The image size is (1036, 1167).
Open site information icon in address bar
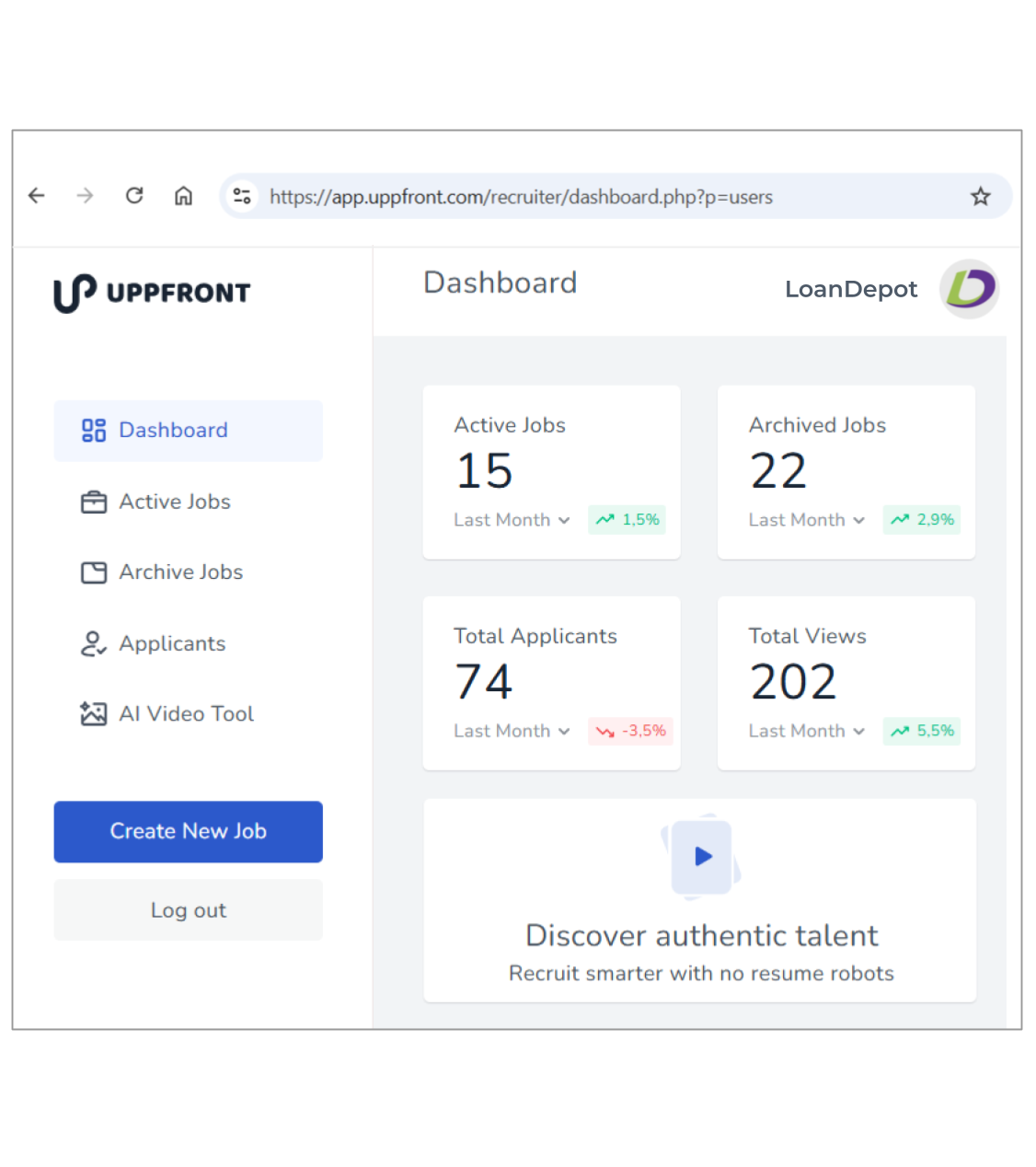[242, 196]
